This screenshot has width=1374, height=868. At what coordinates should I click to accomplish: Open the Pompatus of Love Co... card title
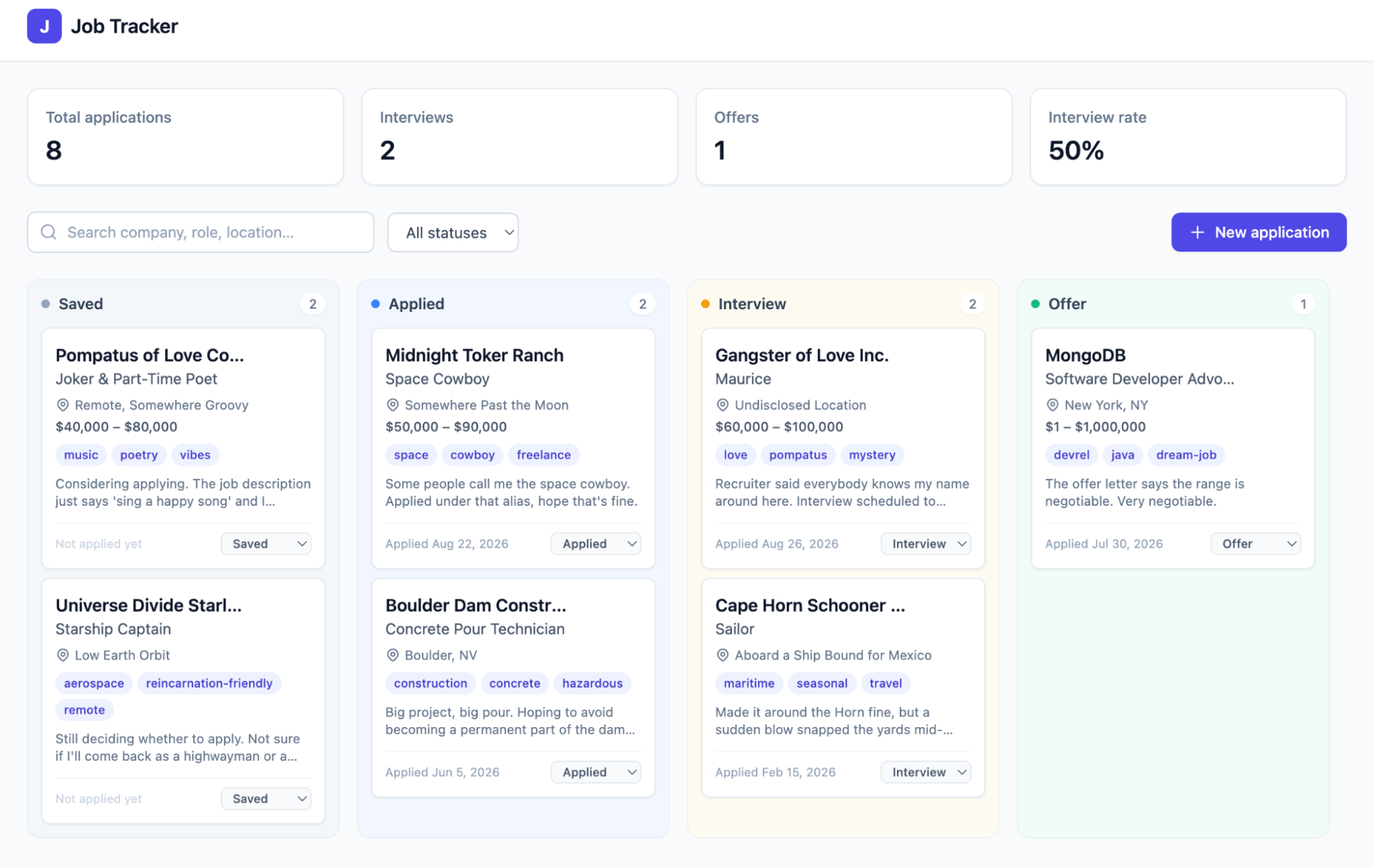pos(150,355)
